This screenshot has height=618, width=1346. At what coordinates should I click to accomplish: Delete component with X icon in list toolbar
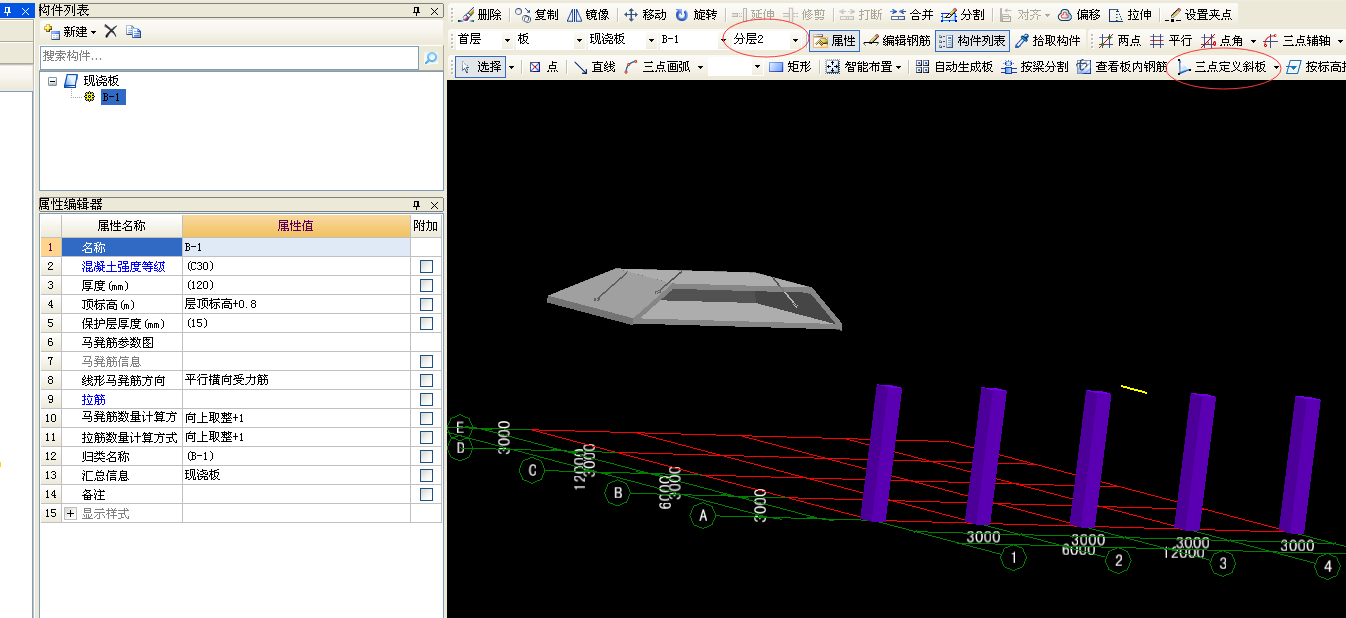point(111,32)
